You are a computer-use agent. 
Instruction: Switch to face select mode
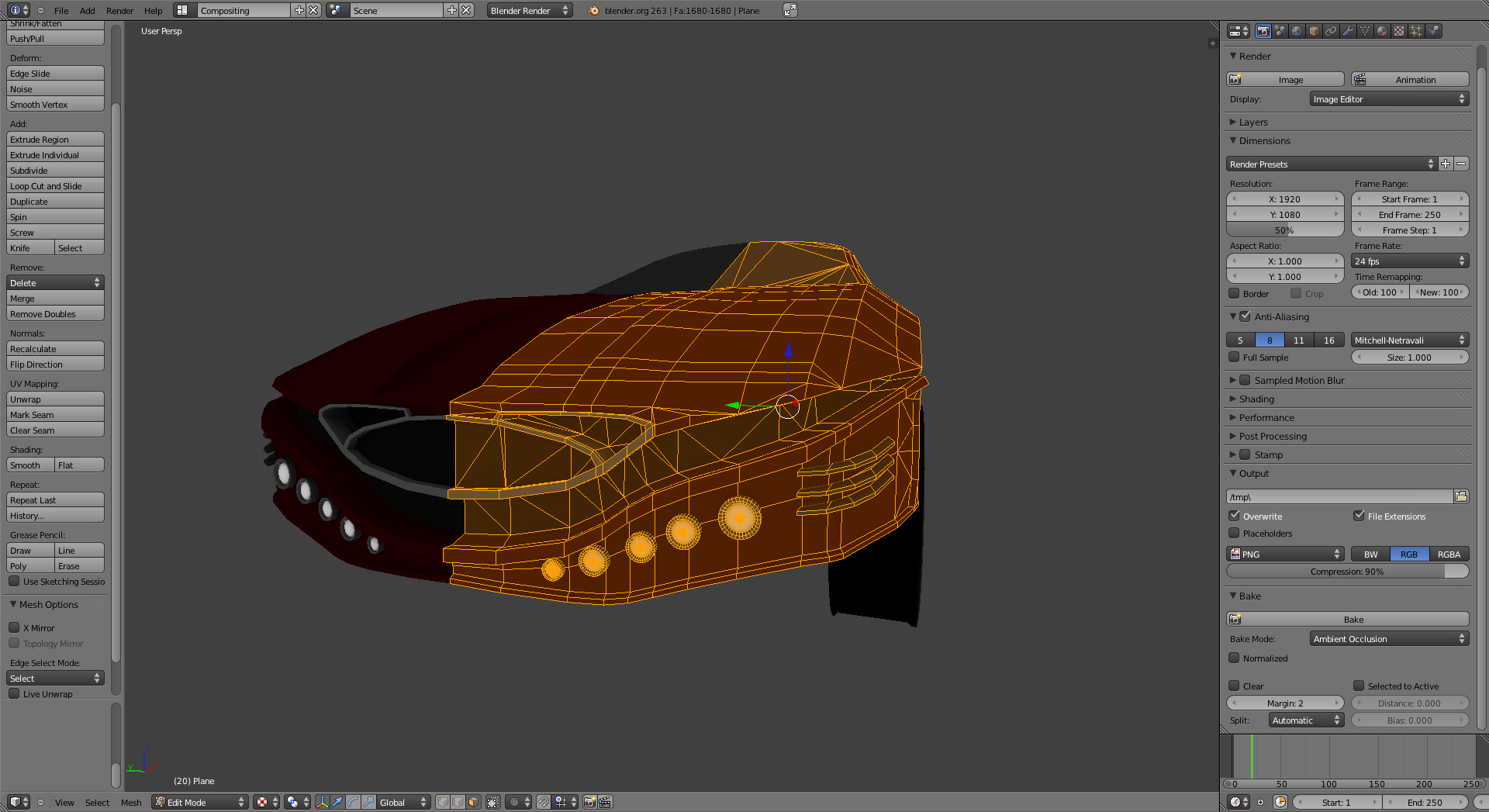pos(473,802)
